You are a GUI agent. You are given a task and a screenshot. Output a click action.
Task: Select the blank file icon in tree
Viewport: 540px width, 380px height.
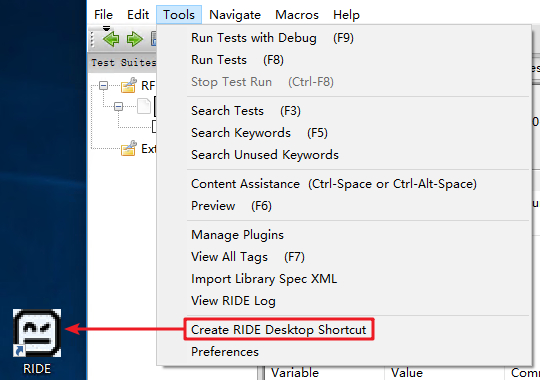[x=144, y=106]
